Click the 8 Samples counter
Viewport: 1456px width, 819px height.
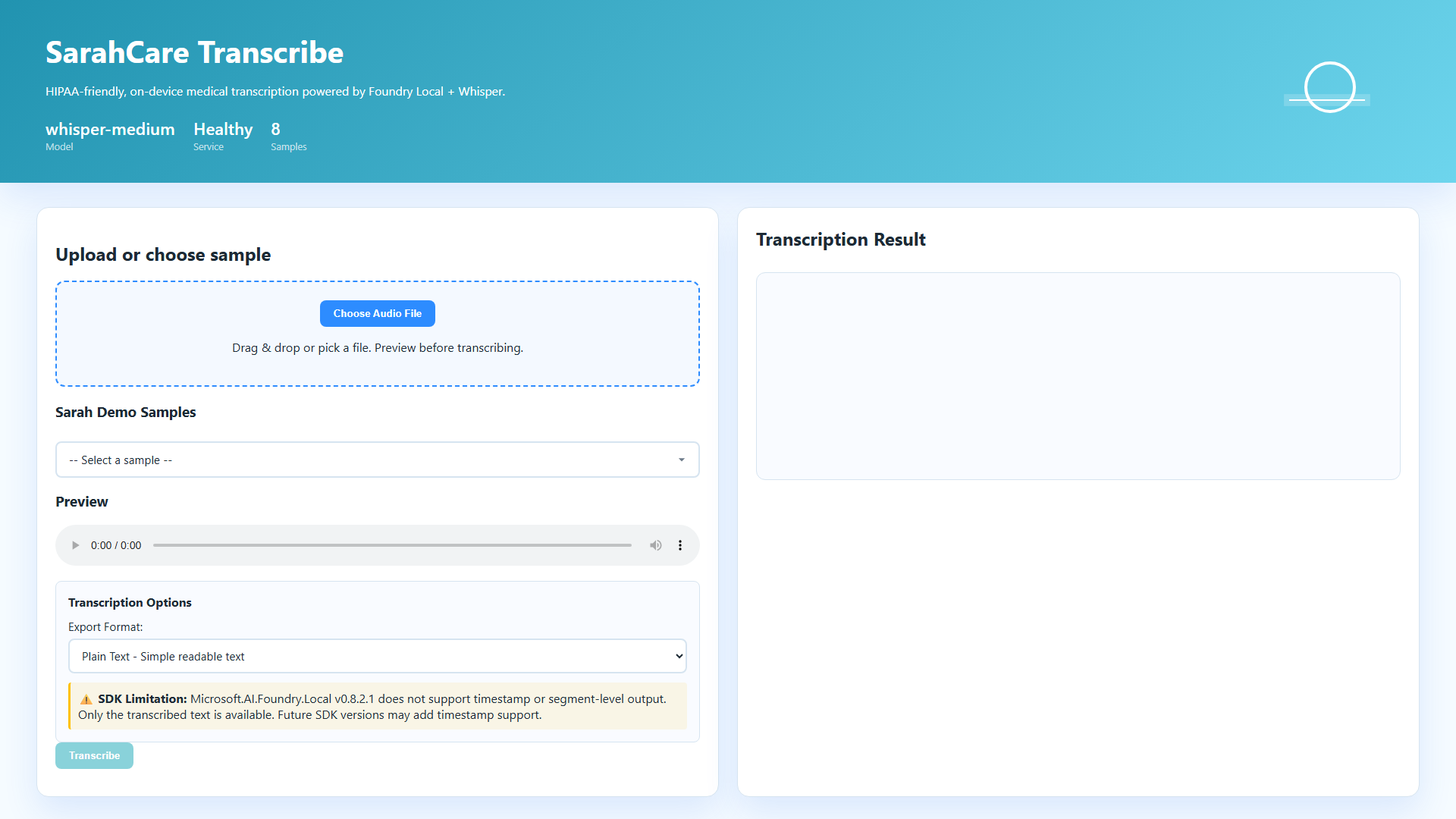276,130
